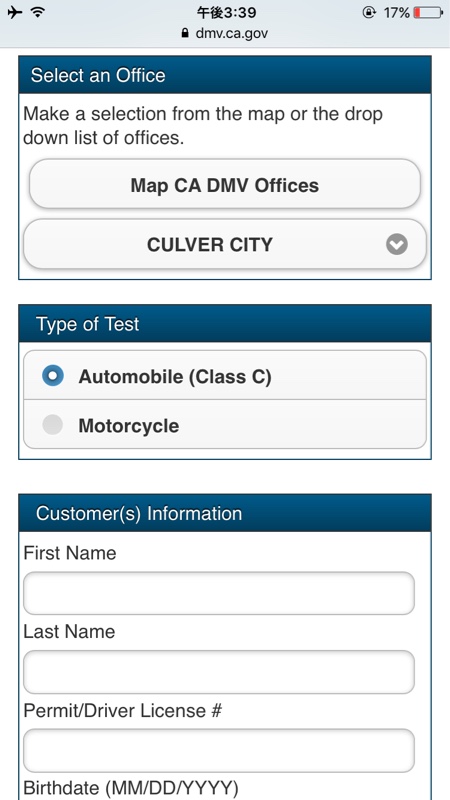Focus the First Name input field

coord(219,593)
